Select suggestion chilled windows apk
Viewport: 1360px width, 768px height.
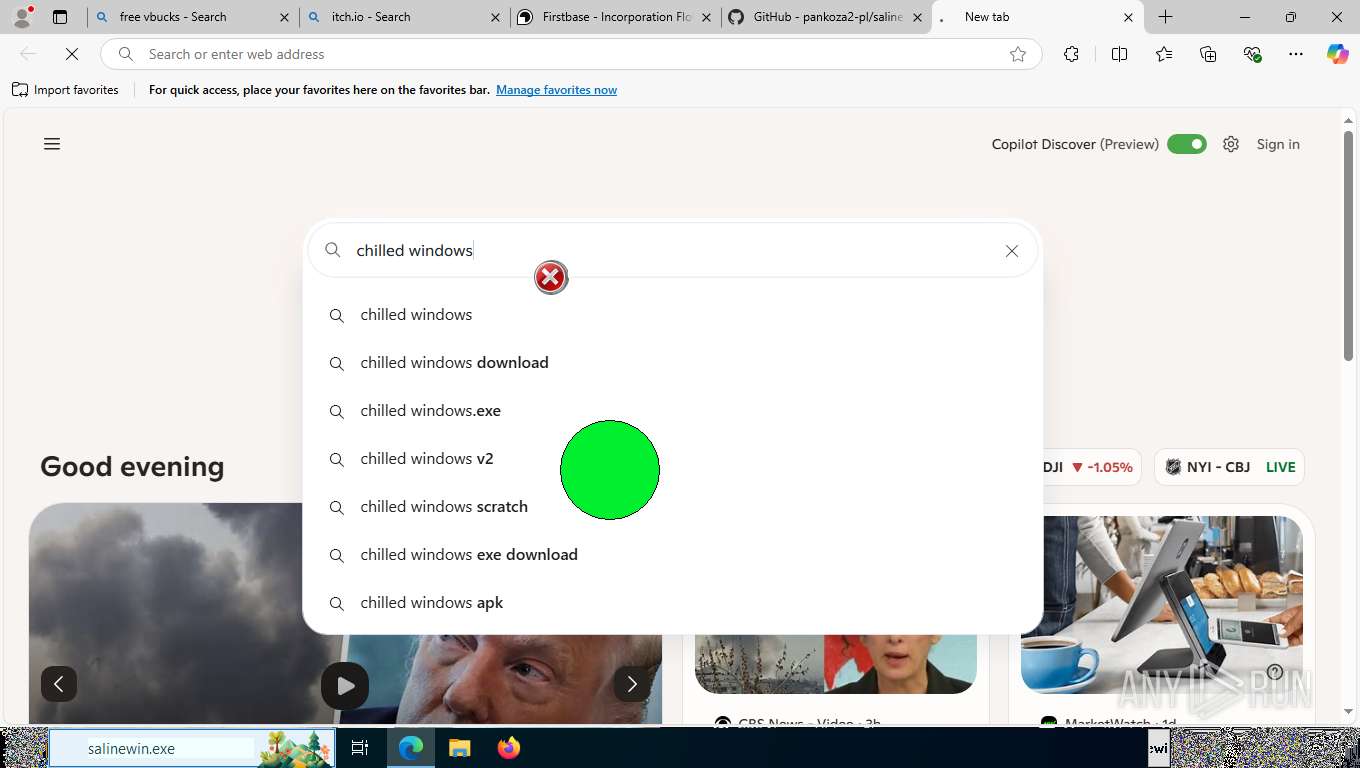[673, 603]
